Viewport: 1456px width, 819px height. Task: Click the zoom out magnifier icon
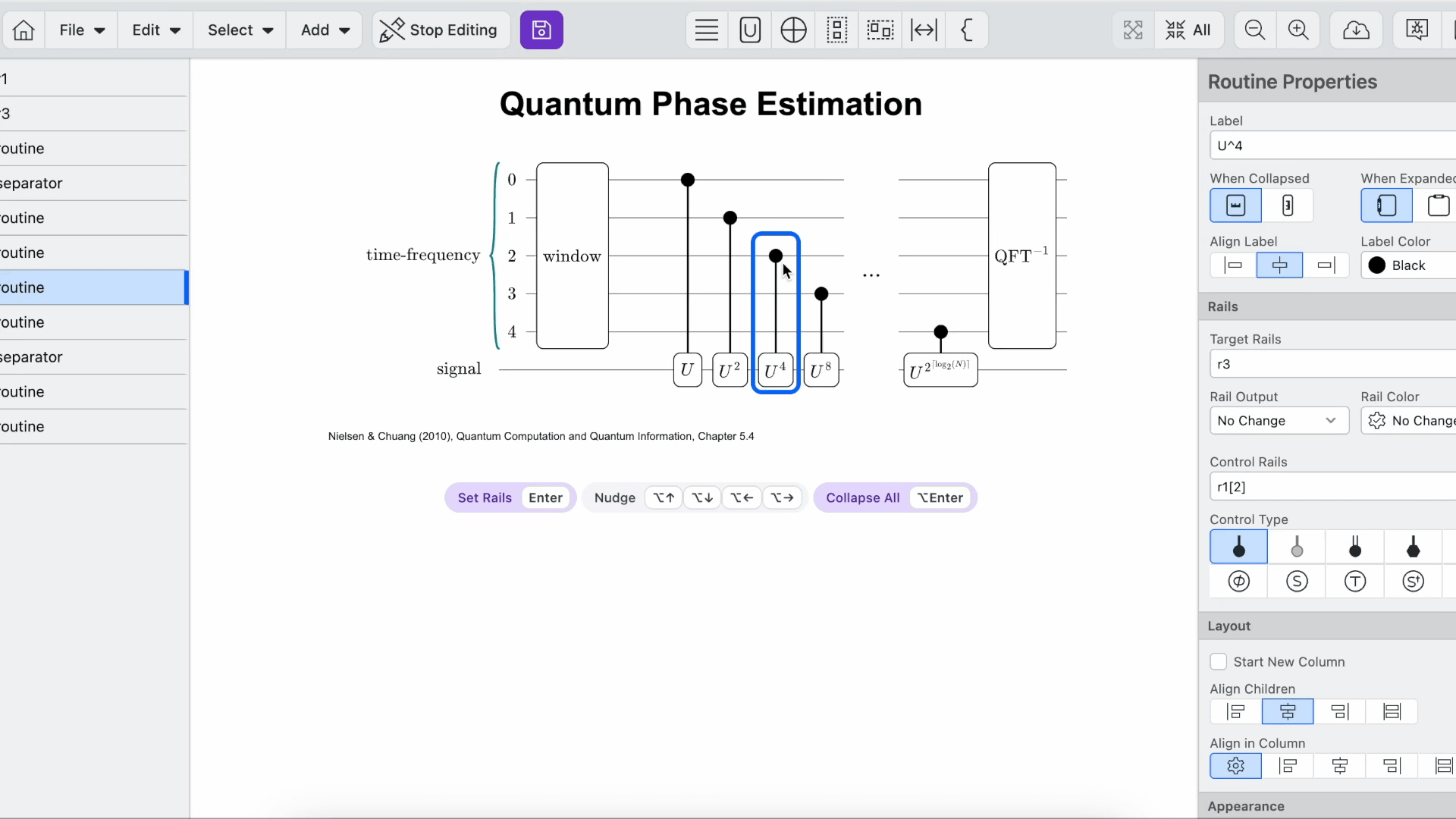1255,30
